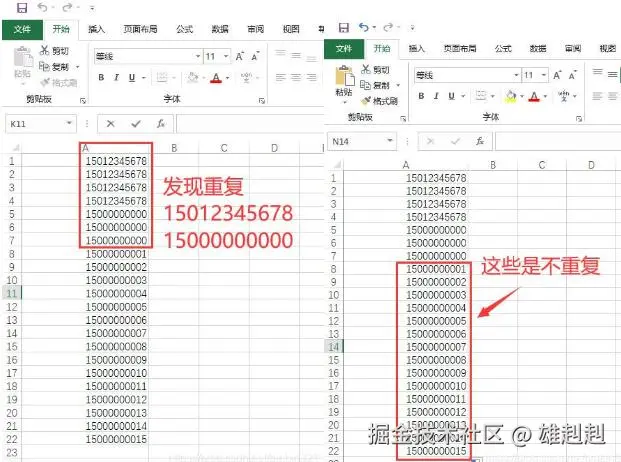The width and height of the screenshot is (621, 462).
Task: Toggle Bold in left window ribbon
Action: [101, 78]
